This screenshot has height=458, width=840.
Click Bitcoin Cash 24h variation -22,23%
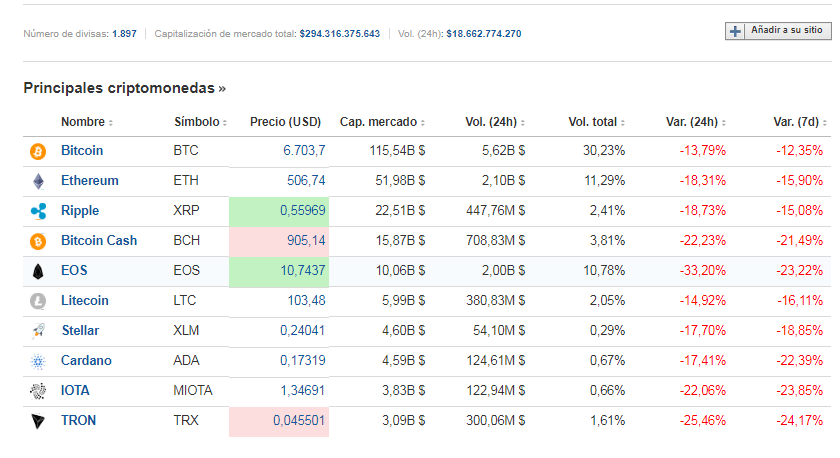[x=702, y=241]
